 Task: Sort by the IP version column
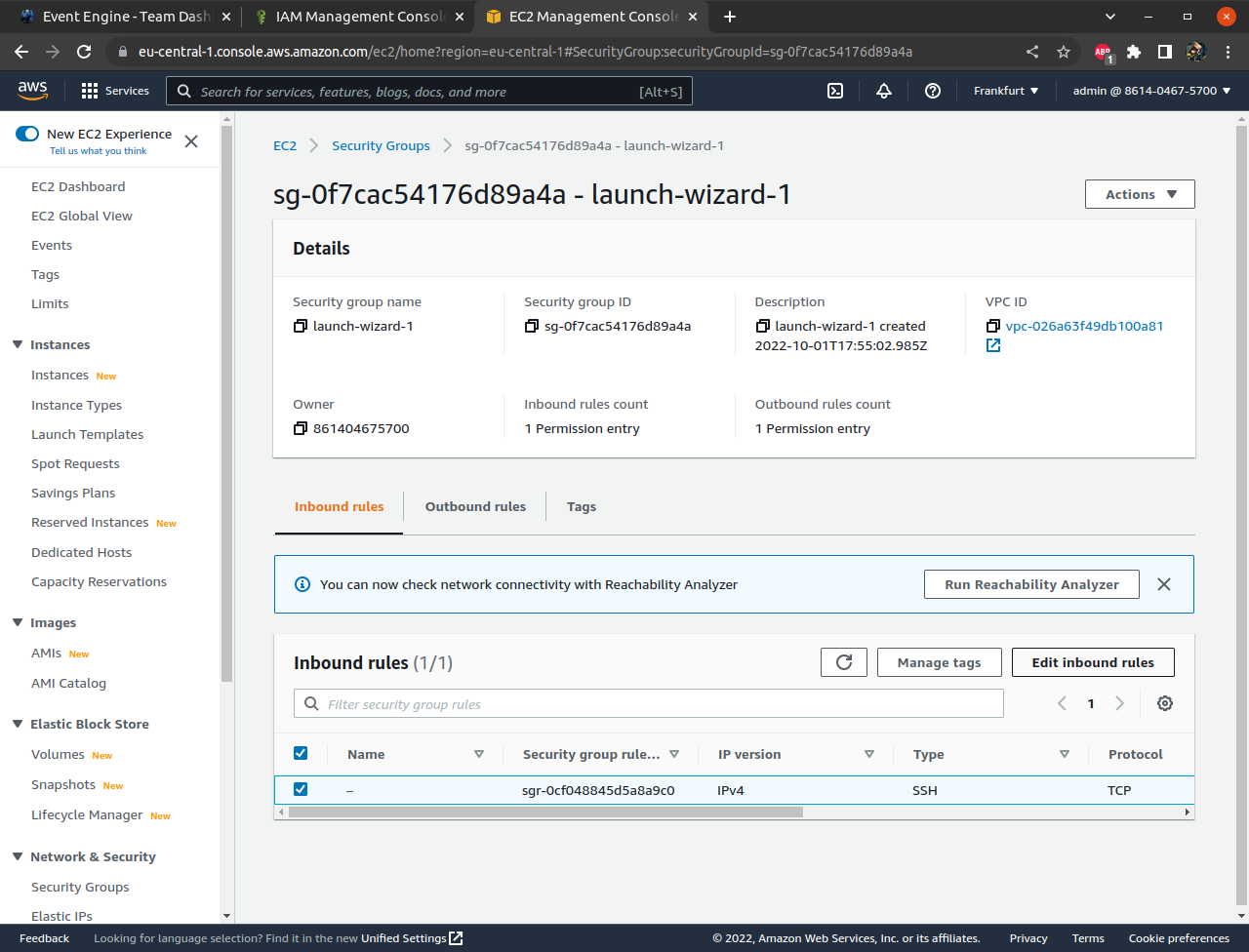(x=869, y=754)
